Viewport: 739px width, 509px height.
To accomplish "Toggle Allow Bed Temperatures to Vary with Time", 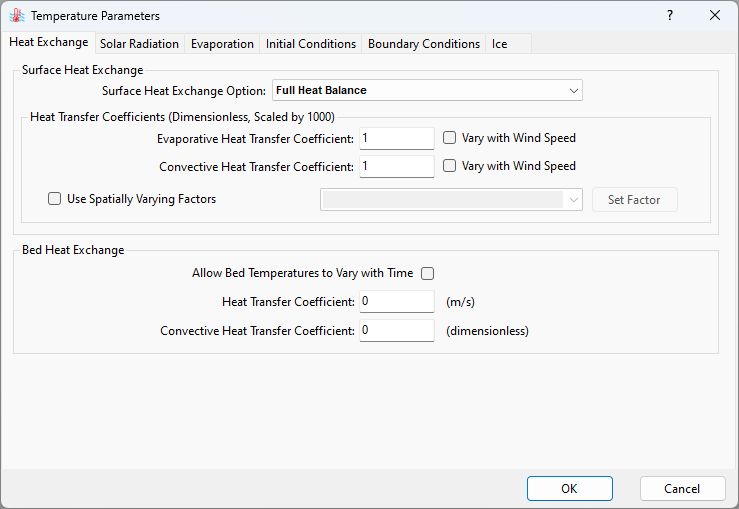I will pos(428,273).
